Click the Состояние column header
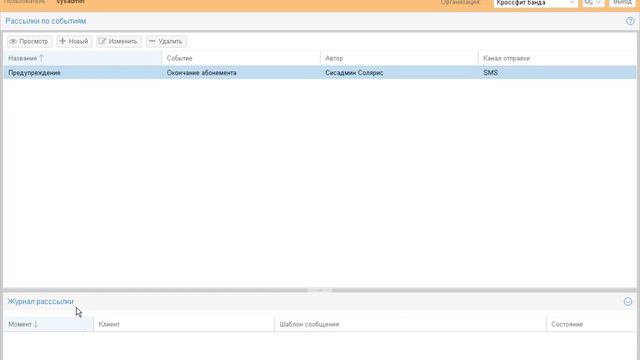The width and height of the screenshot is (640, 360). point(591,324)
